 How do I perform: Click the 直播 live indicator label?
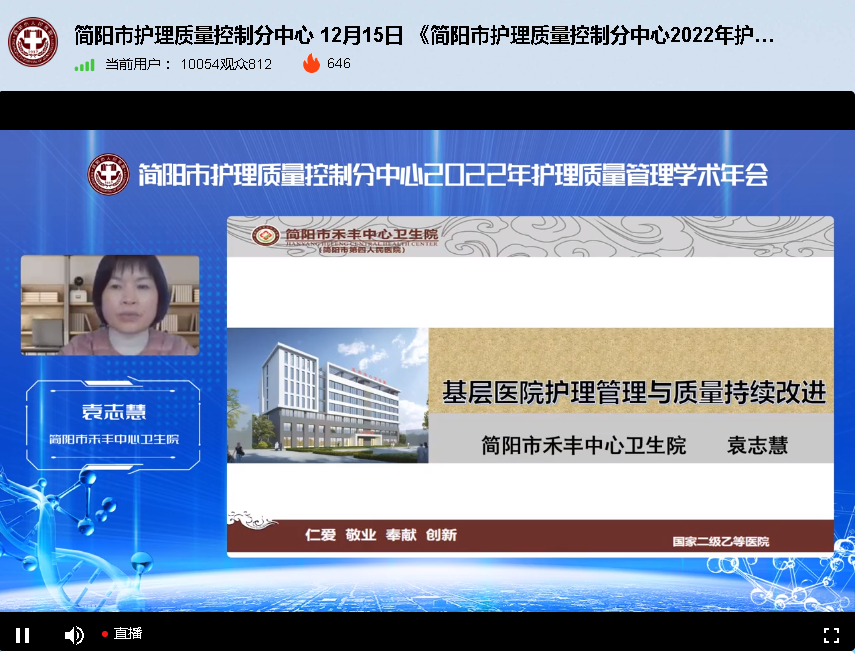coord(128,633)
